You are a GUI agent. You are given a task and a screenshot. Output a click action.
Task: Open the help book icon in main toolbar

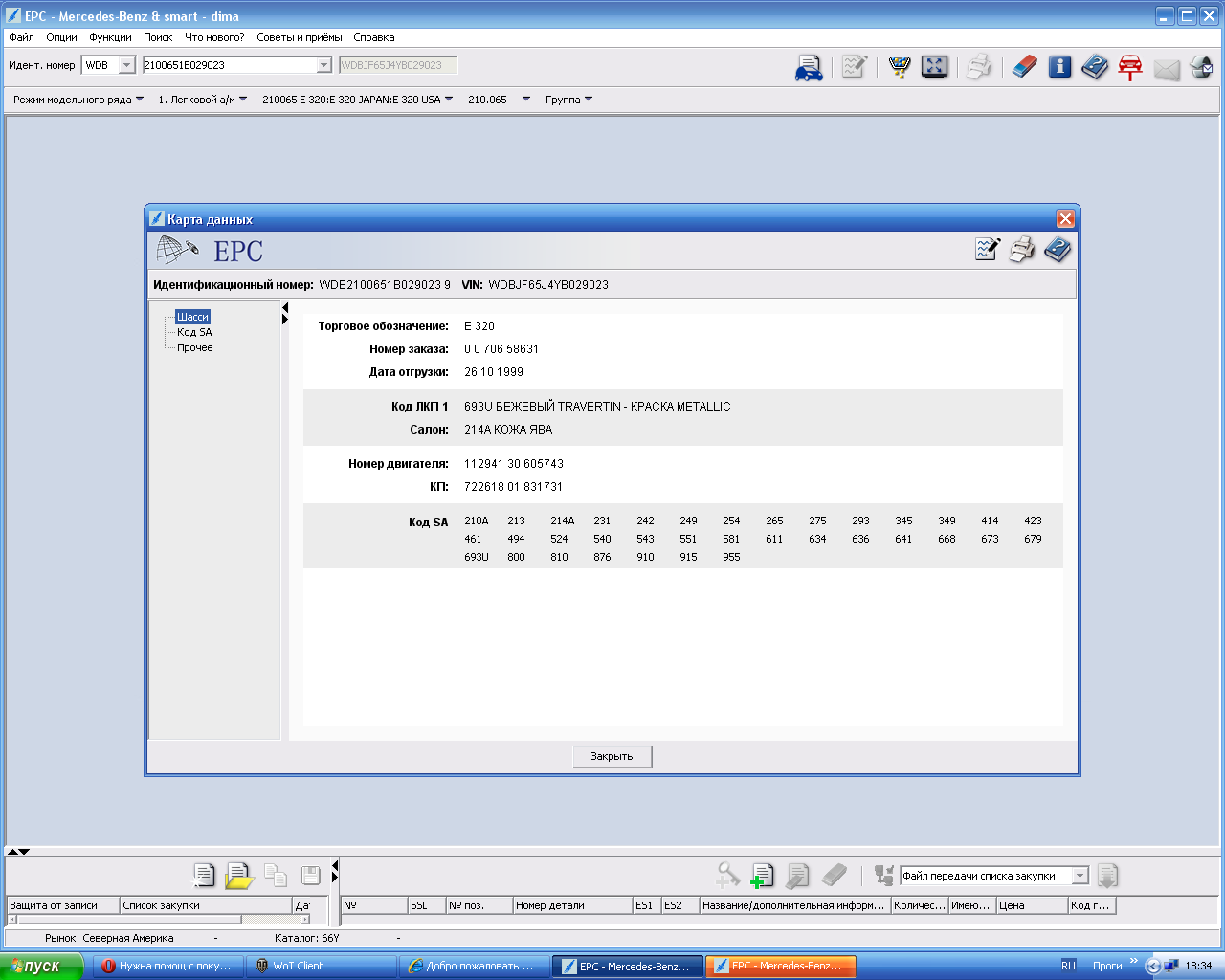[1095, 66]
